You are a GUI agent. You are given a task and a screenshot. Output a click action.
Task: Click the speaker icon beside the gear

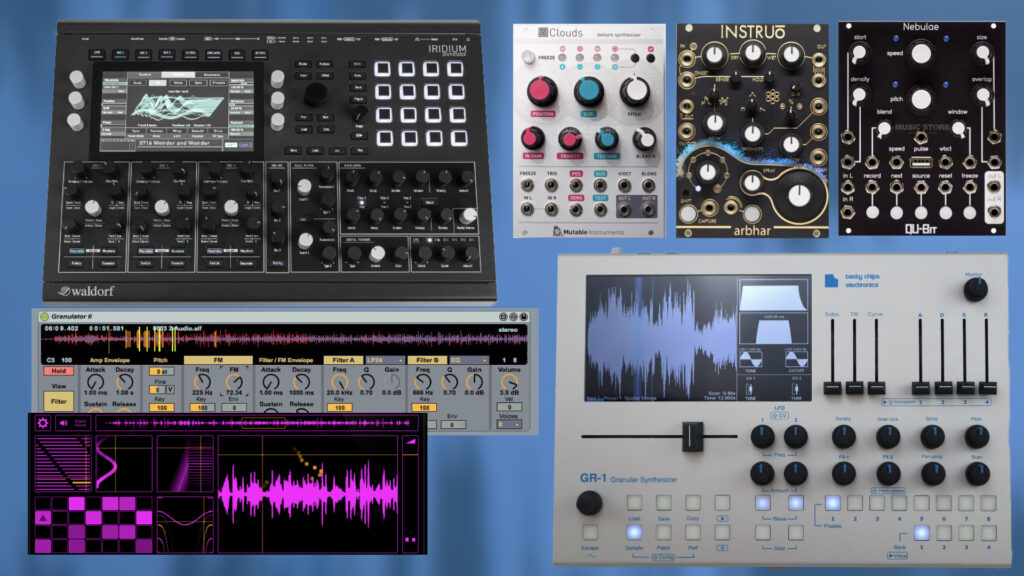coord(63,423)
